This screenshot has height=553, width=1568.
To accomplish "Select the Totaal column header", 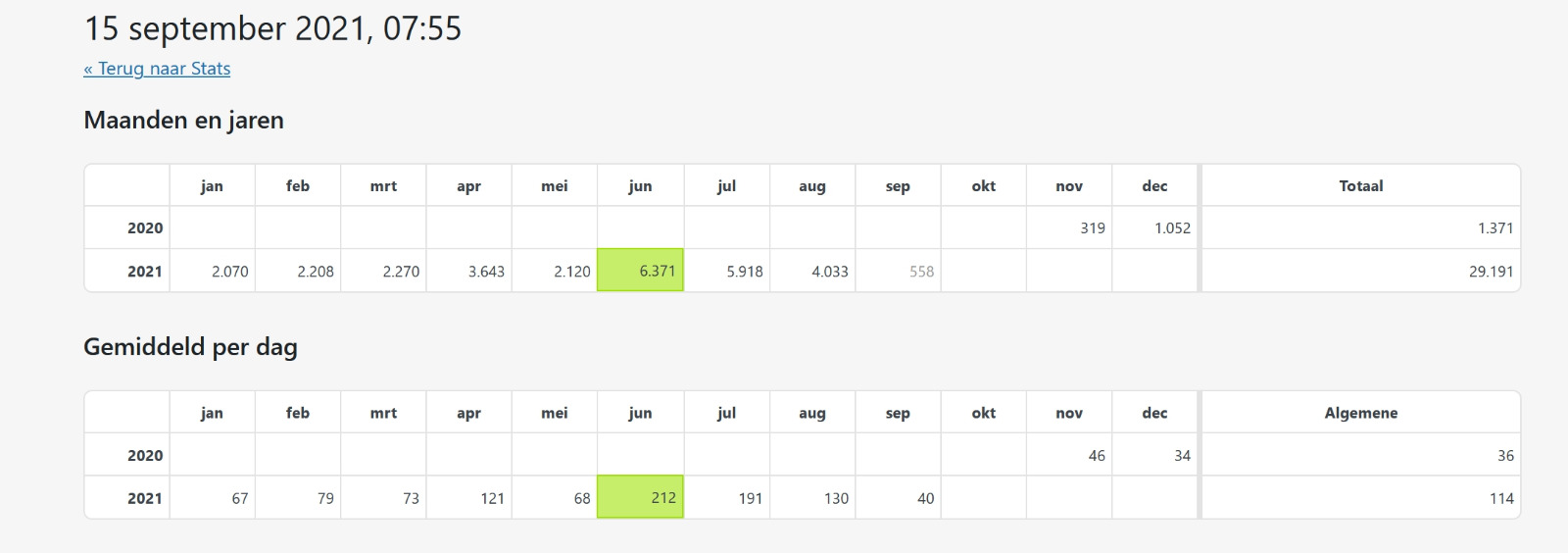I will coord(1361,186).
